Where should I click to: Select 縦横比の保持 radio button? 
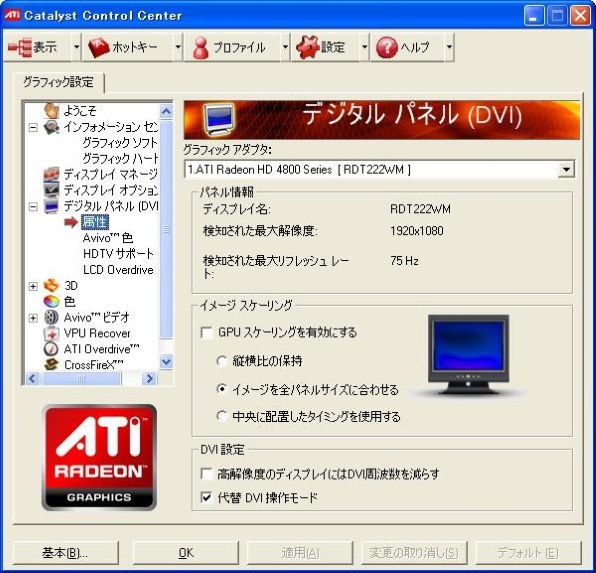coord(222,361)
